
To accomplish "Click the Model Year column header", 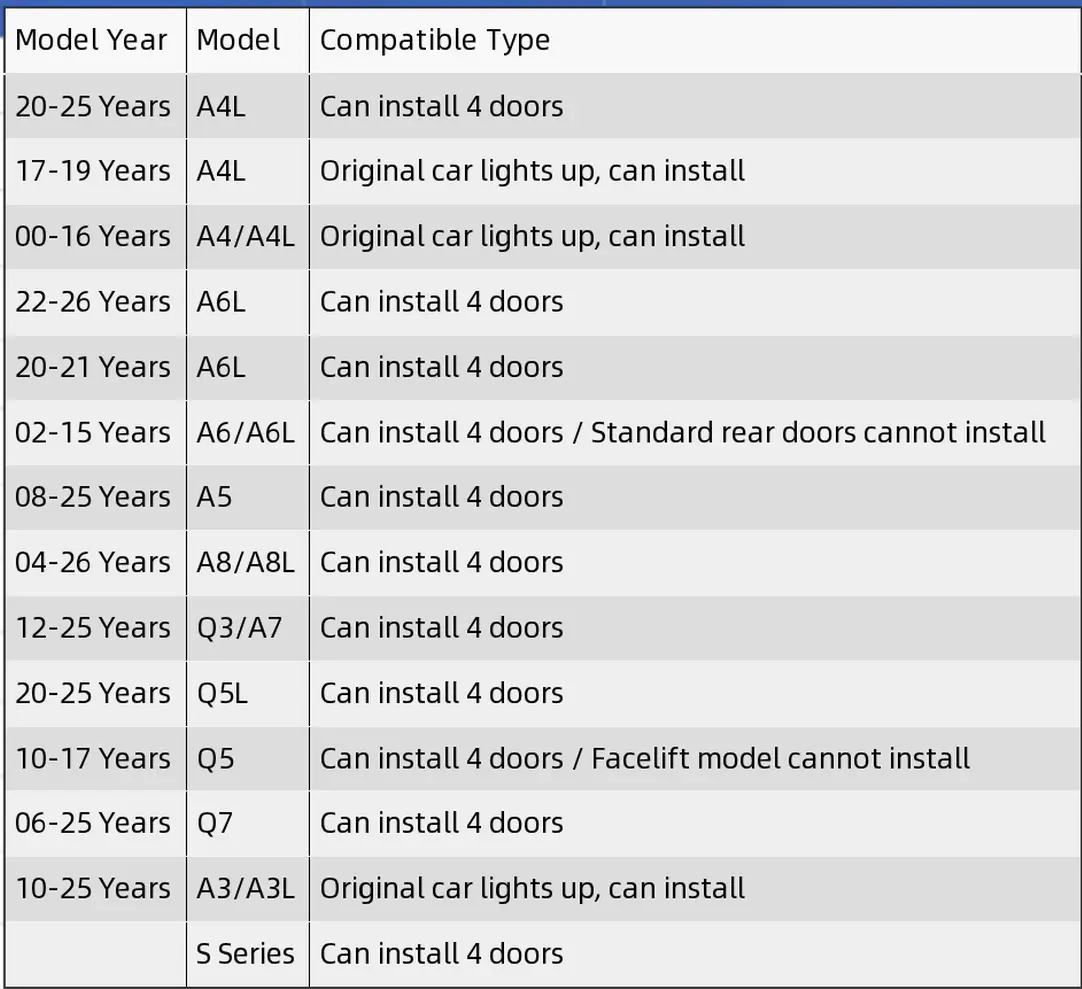I will [92, 40].
